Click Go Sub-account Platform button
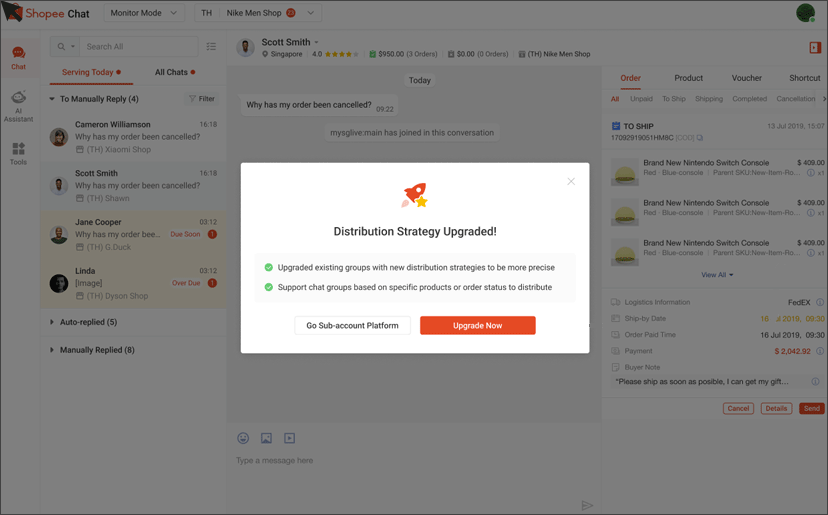This screenshot has height=515, width=828. coord(352,325)
